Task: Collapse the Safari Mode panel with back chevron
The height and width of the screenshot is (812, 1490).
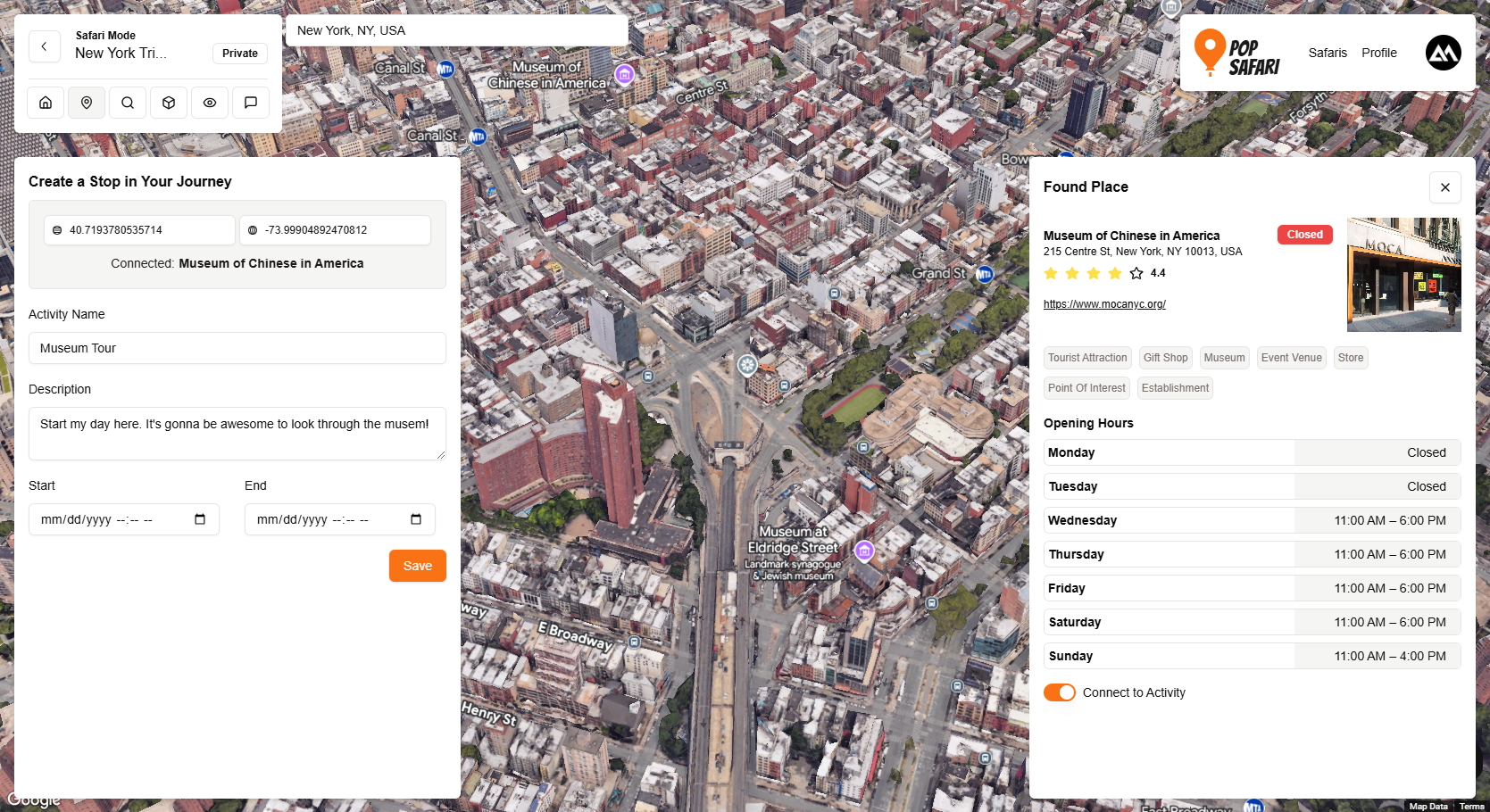Action: (45, 46)
